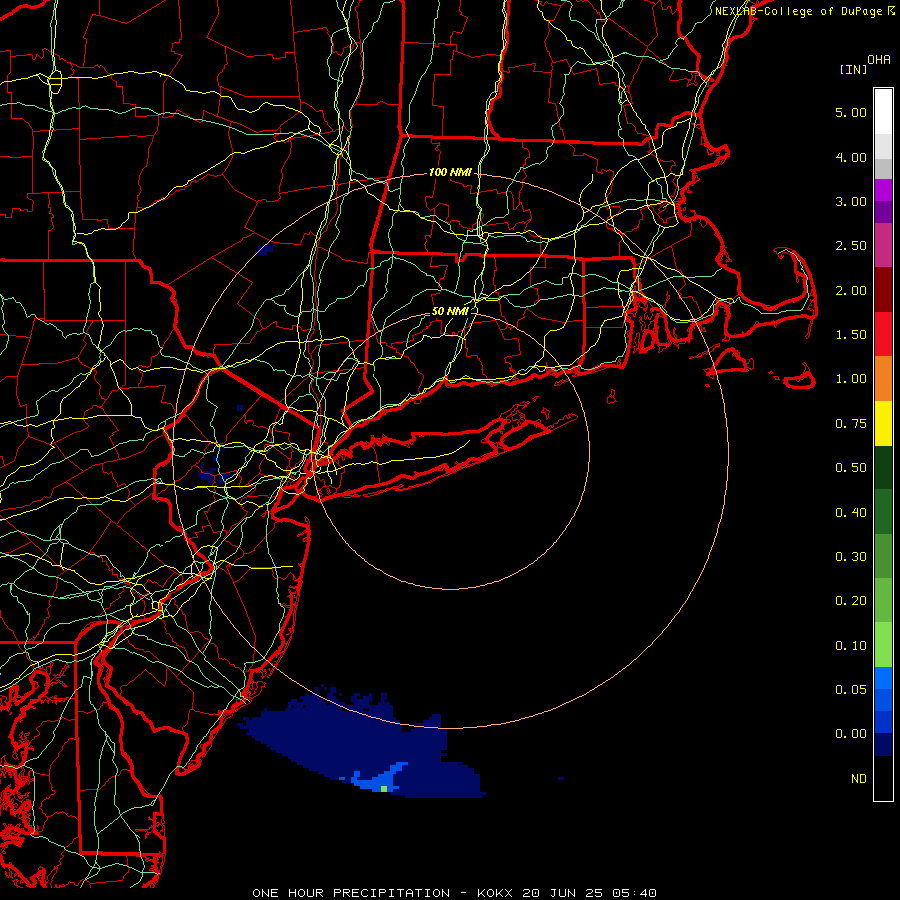Click the 0.20 legend value
This screenshot has height=900, width=900.
[x=851, y=601]
